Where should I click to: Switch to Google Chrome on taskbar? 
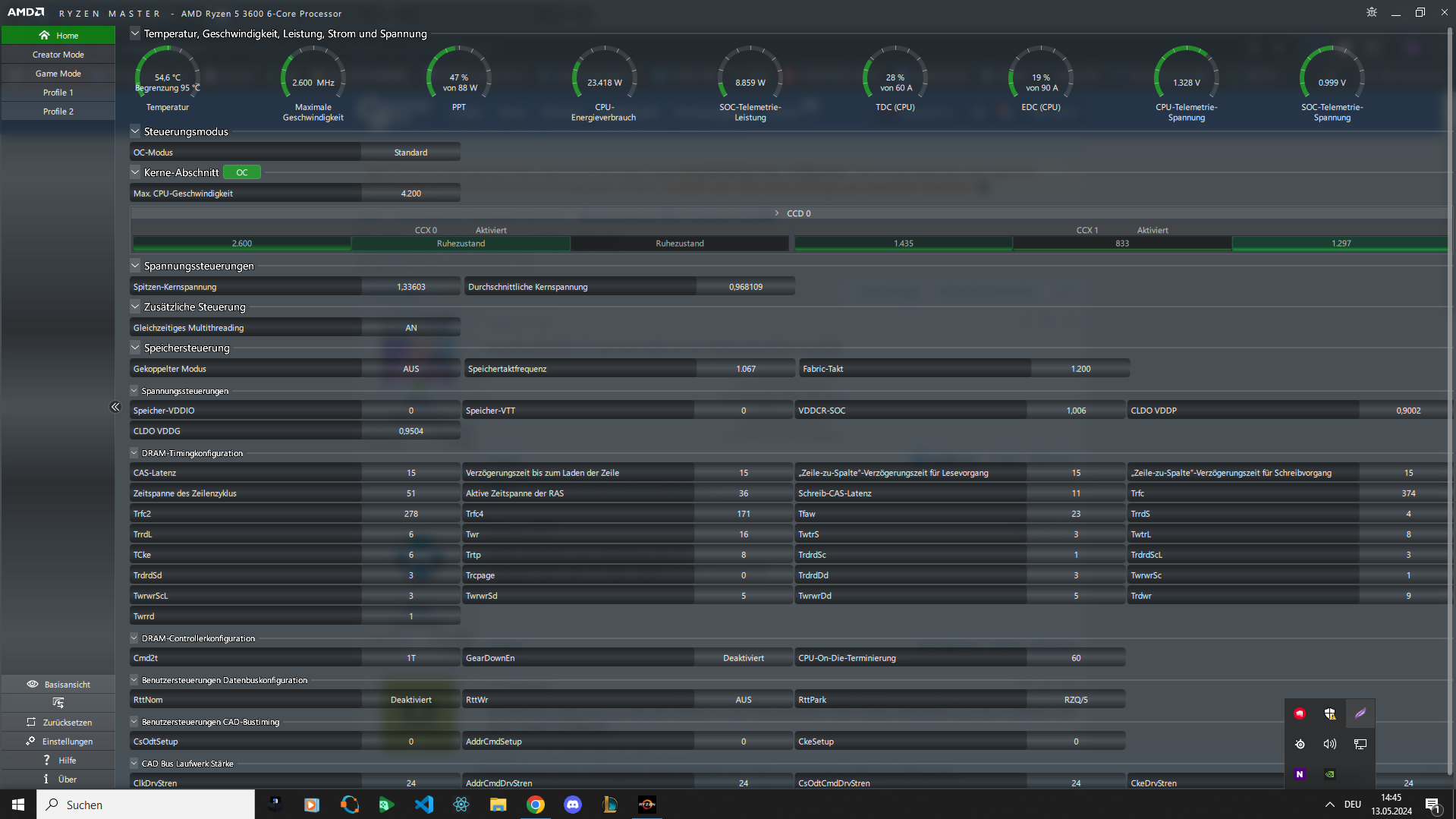535,805
